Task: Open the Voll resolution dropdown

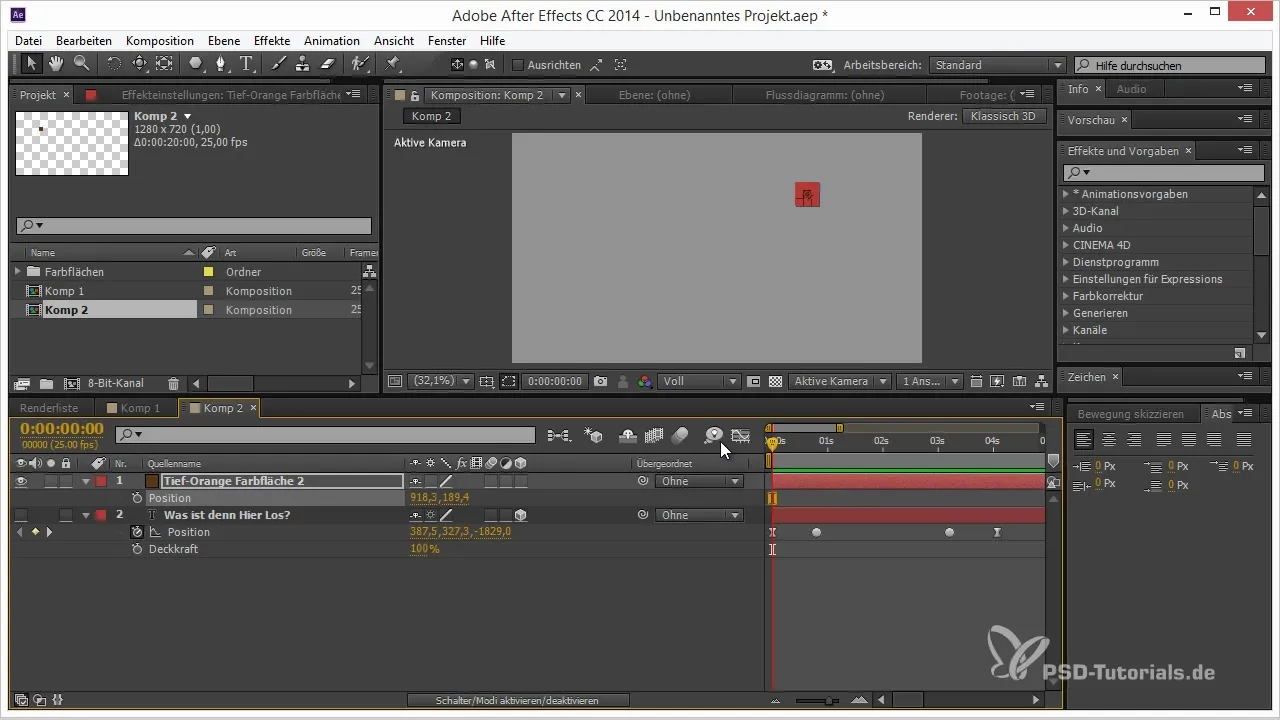Action: tap(700, 381)
